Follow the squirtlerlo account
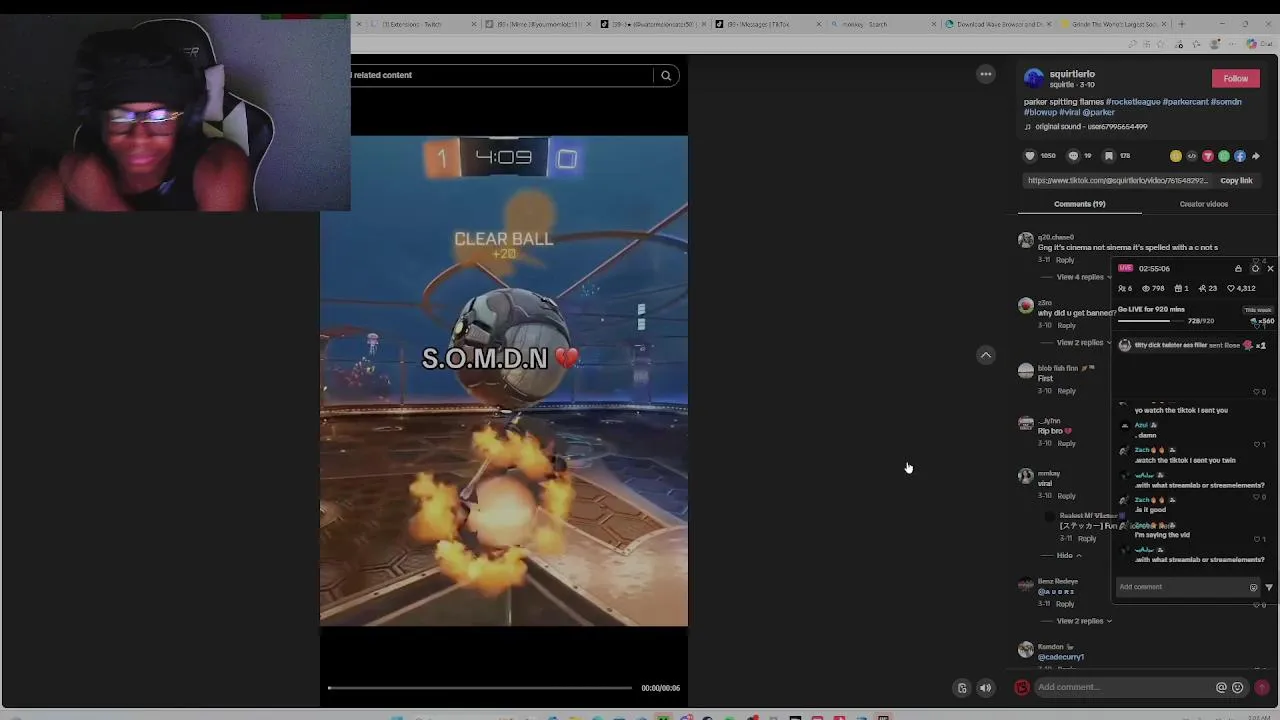The width and height of the screenshot is (1280, 720). coord(1235,78)
